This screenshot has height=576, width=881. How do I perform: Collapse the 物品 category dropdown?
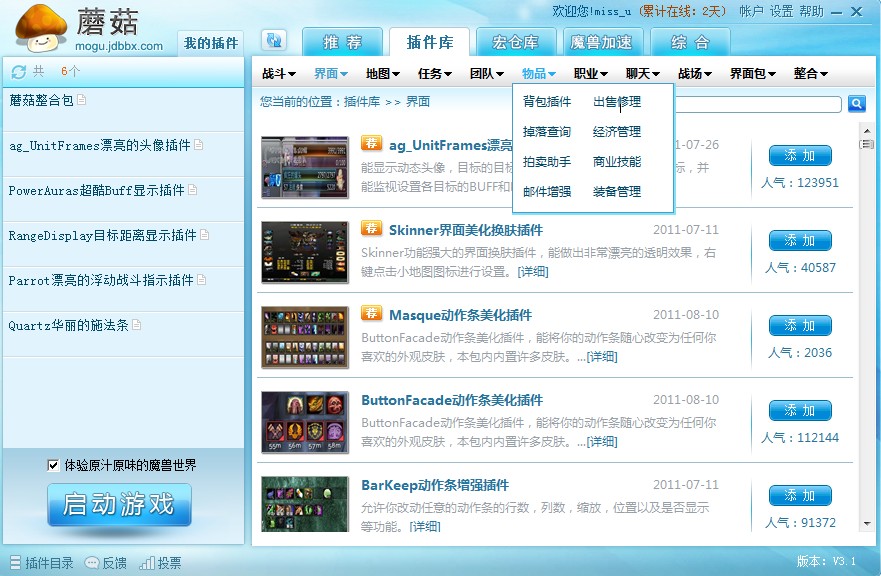pos(538,74)
